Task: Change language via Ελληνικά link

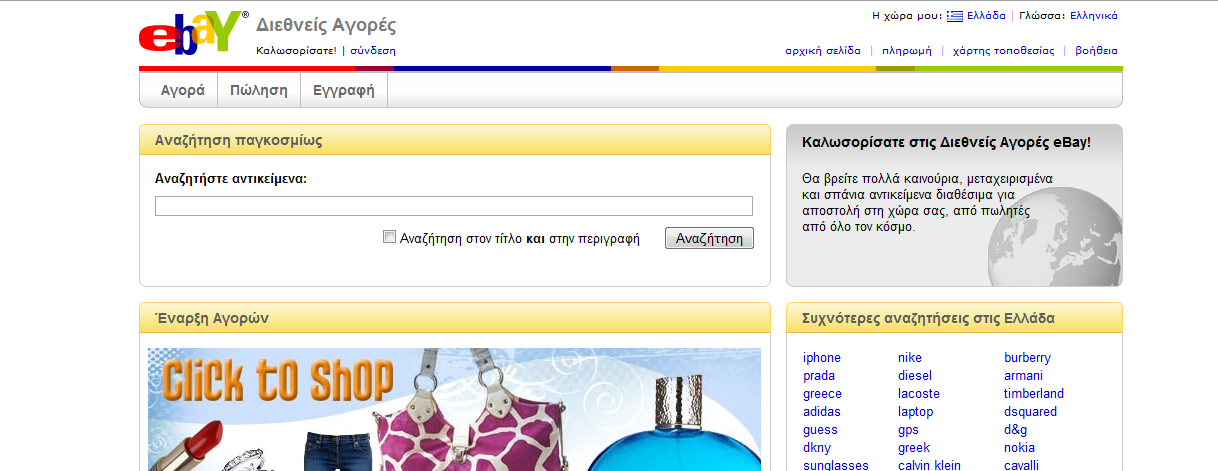Action: pyautogui.click(x=1094, y=16)
